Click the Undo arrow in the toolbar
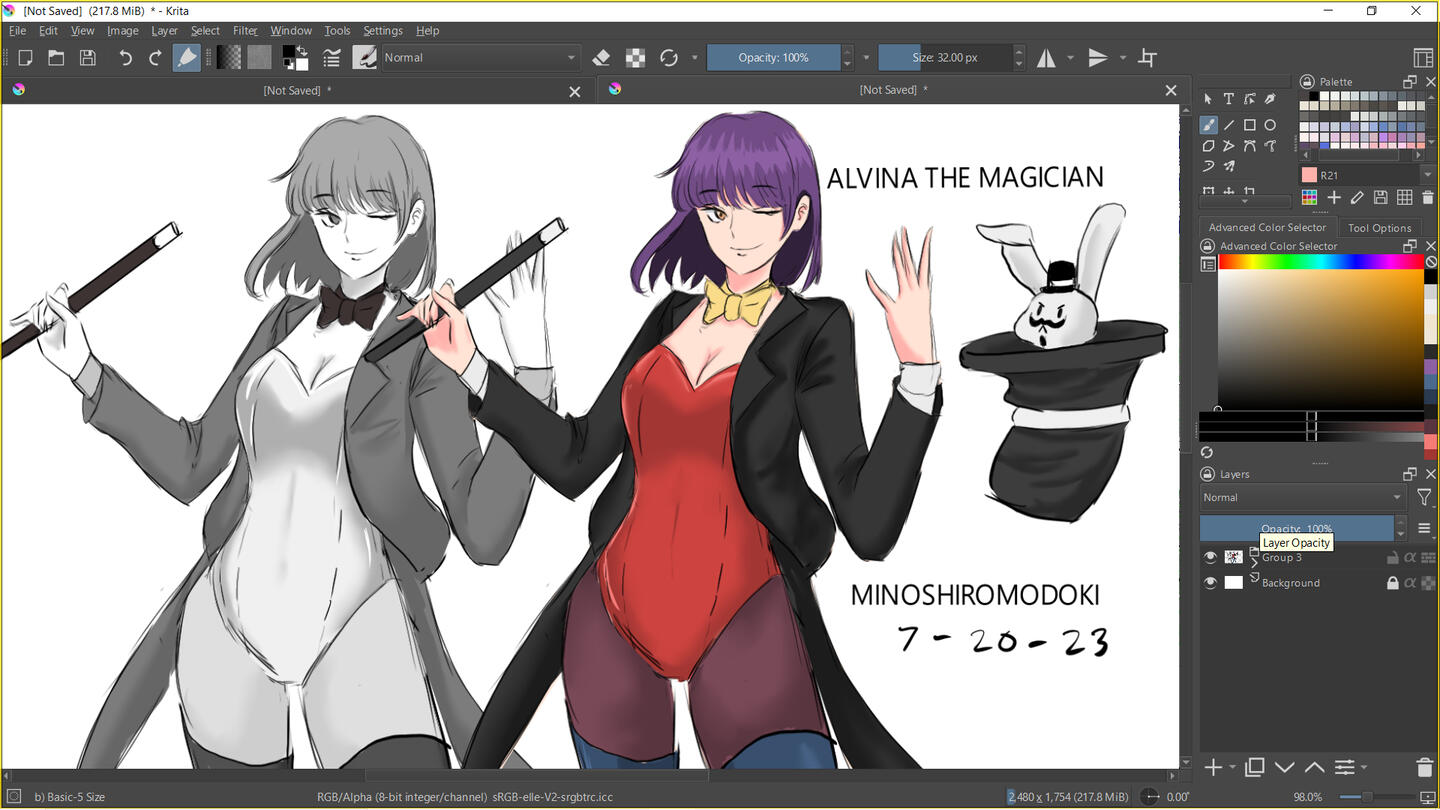This screenshot has width=1440, height=810. [x=125, y=58]
